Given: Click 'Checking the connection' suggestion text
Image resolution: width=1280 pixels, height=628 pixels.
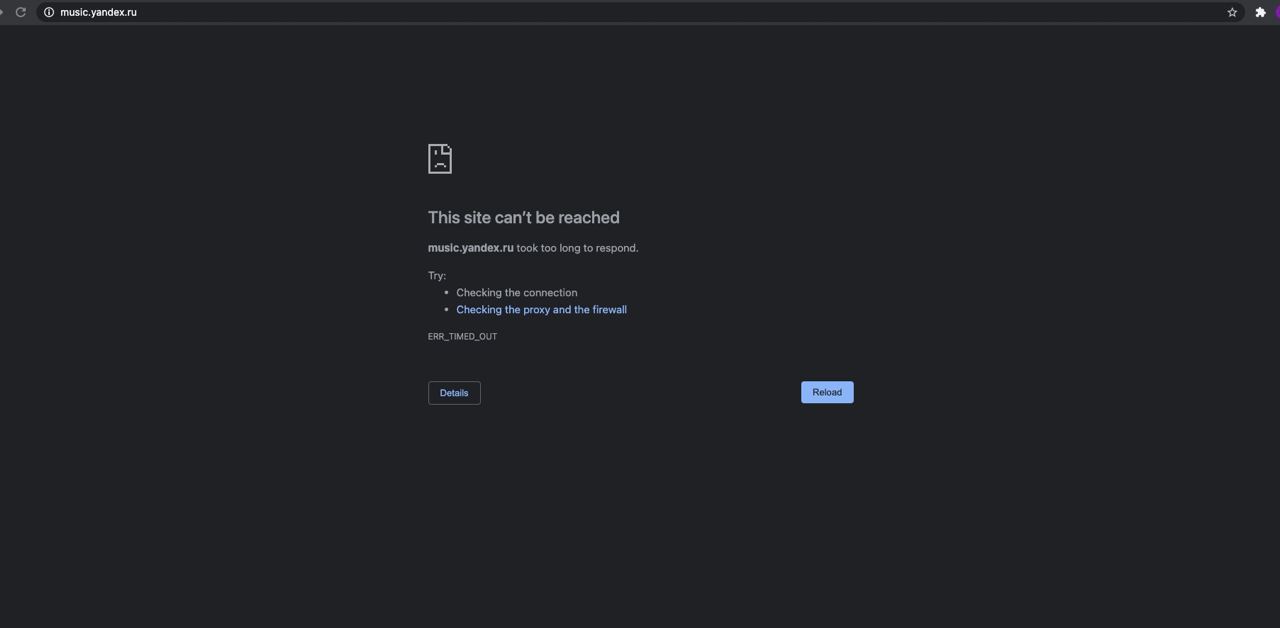Looking at the screenshot, I should coord(516,293).
